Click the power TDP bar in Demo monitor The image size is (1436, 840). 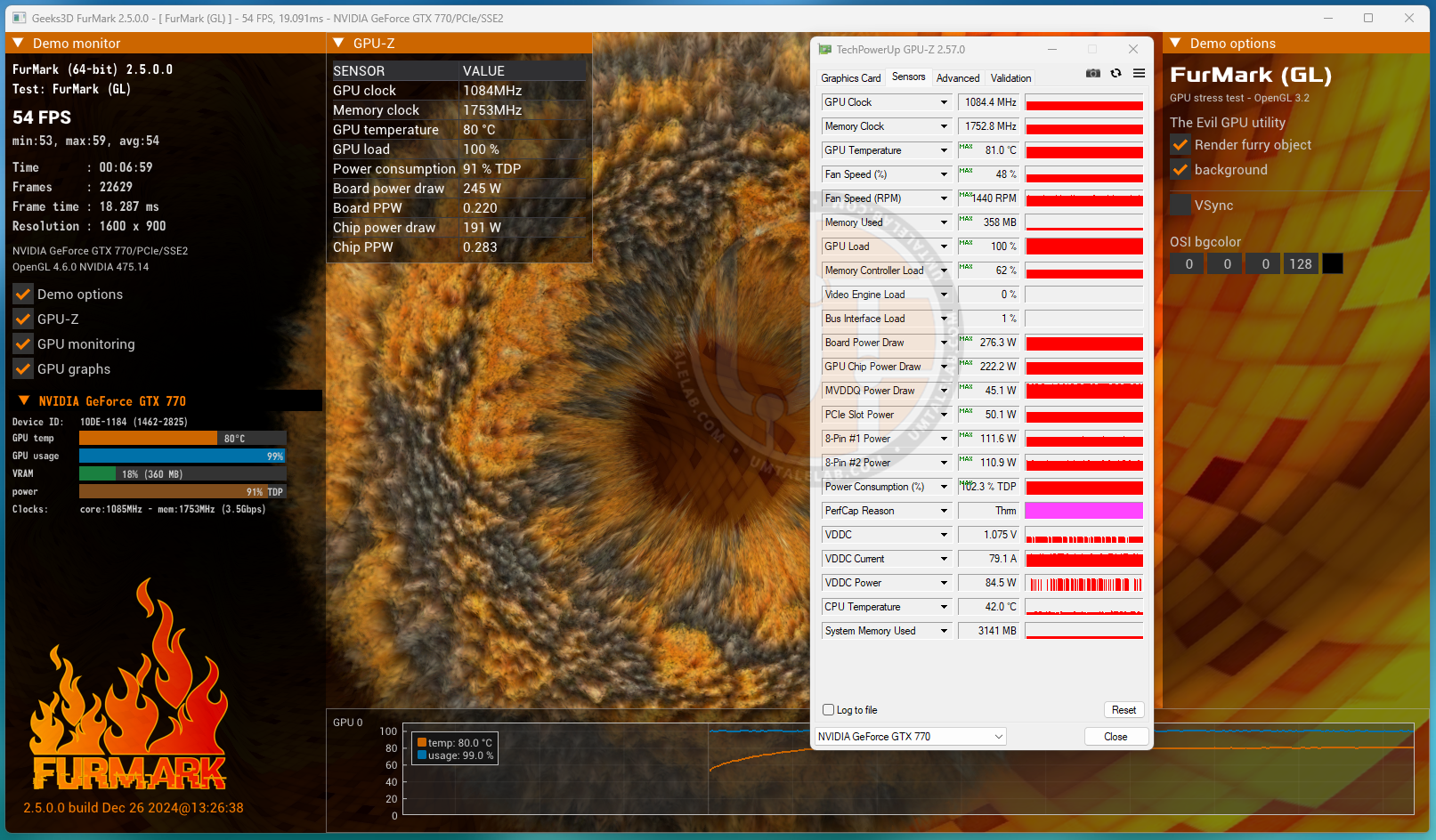183,491
